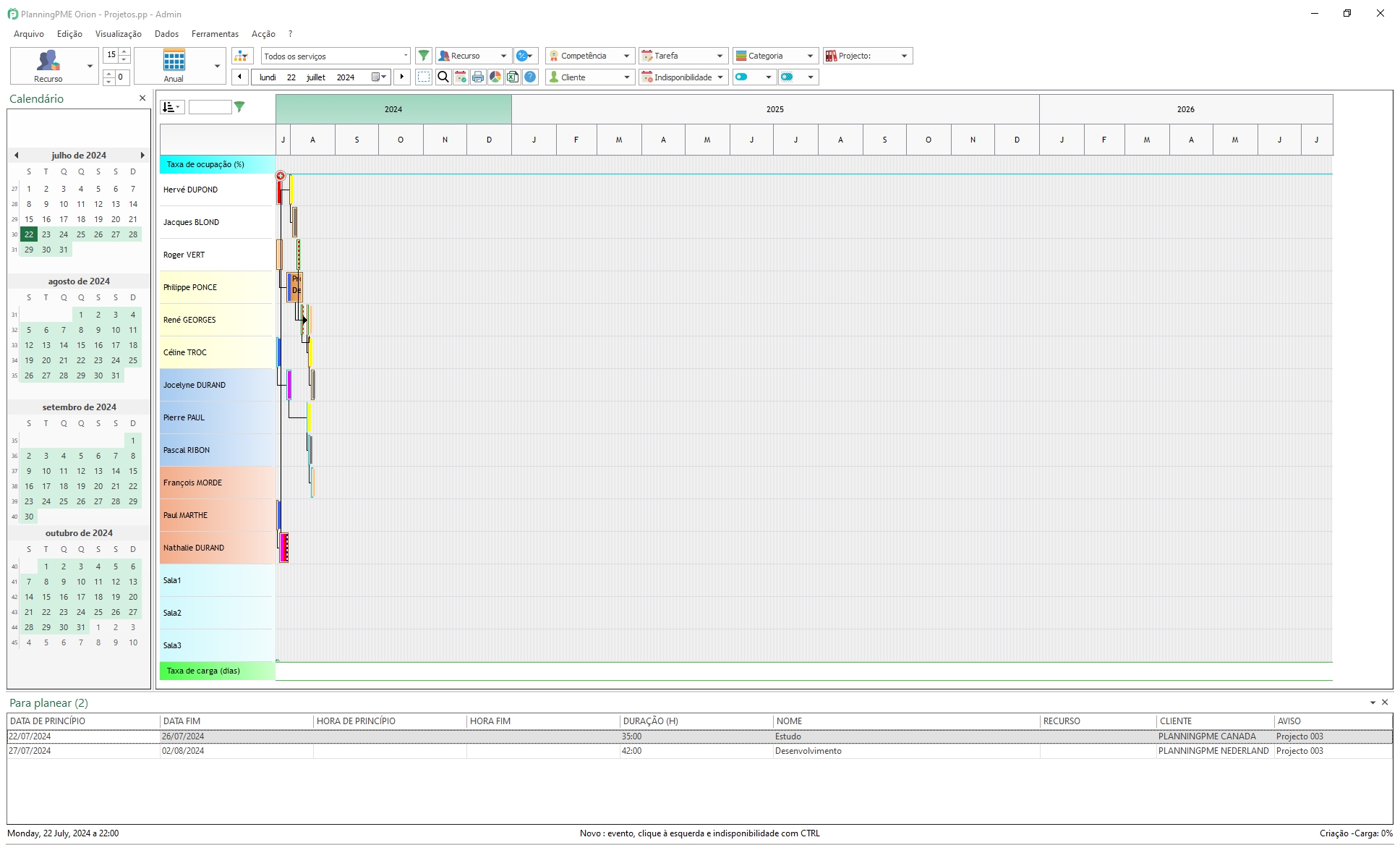
Task: Click the red plus marker on timeline
Action: pyautogui.click(x=281, y=176)
